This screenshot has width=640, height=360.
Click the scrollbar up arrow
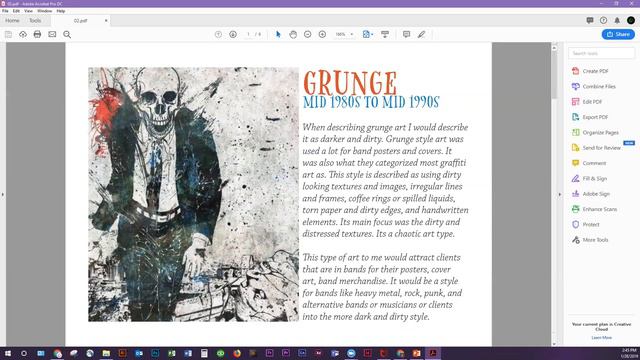click(x=554, y=48)
